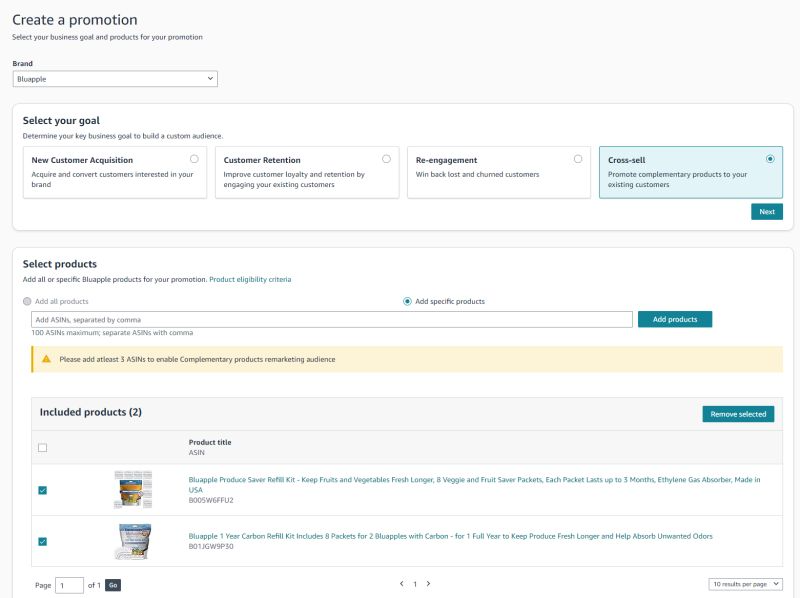Open the Brand dropdown showing Bluapple

115,79
